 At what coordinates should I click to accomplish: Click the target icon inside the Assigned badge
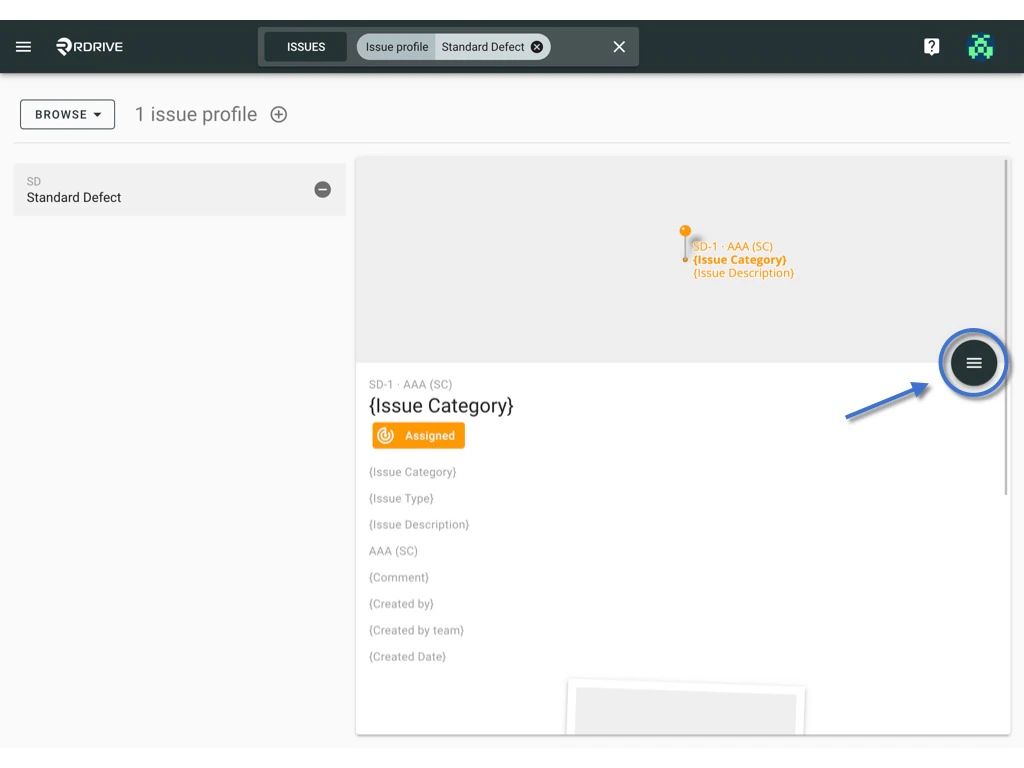pyautogui.click(x=385, y=435)
